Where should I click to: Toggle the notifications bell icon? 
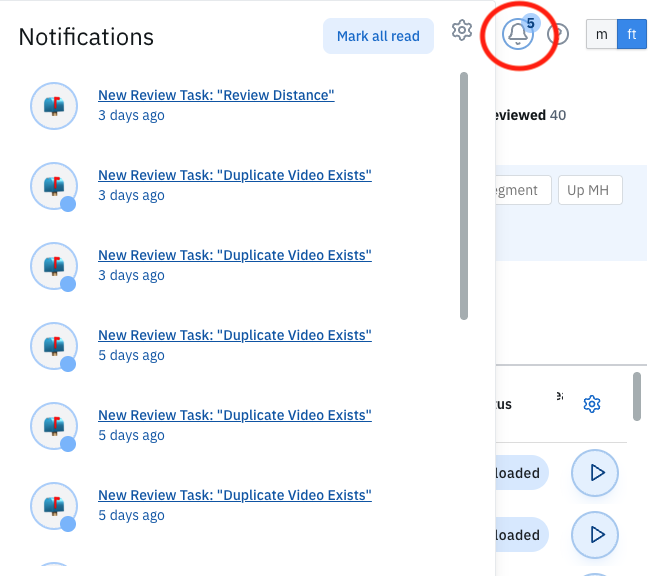518,34
